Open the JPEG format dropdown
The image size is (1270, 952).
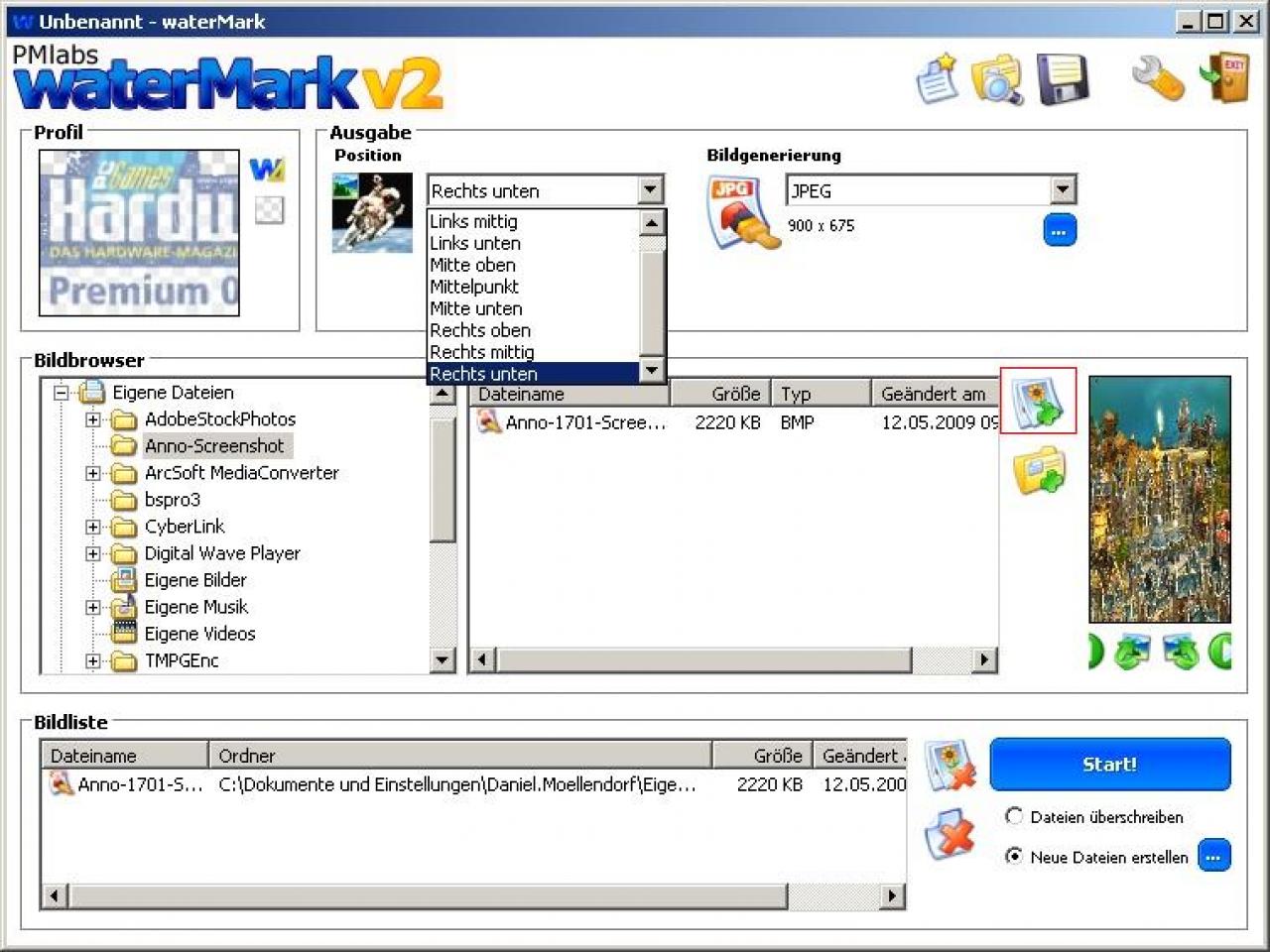click(1063, 189)
